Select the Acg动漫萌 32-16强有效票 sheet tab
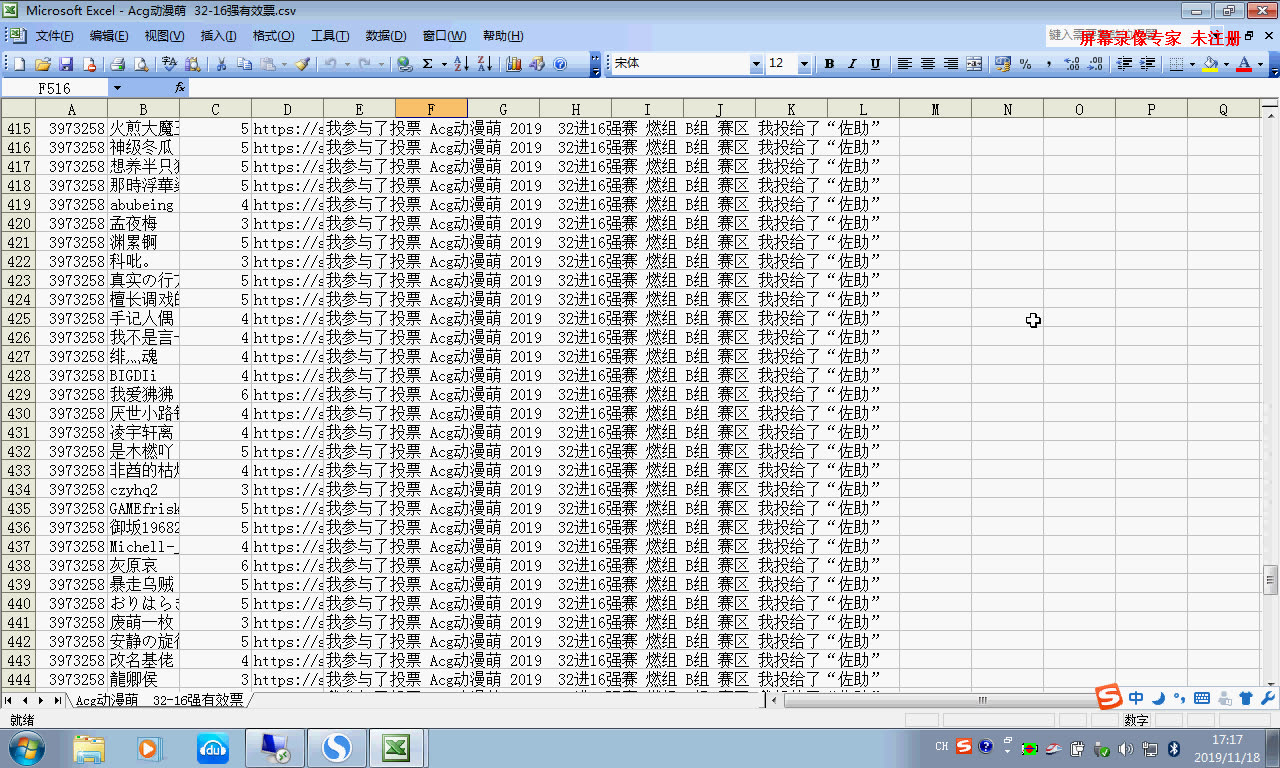This screenshot has width=1280, height=768. [159, 700]
